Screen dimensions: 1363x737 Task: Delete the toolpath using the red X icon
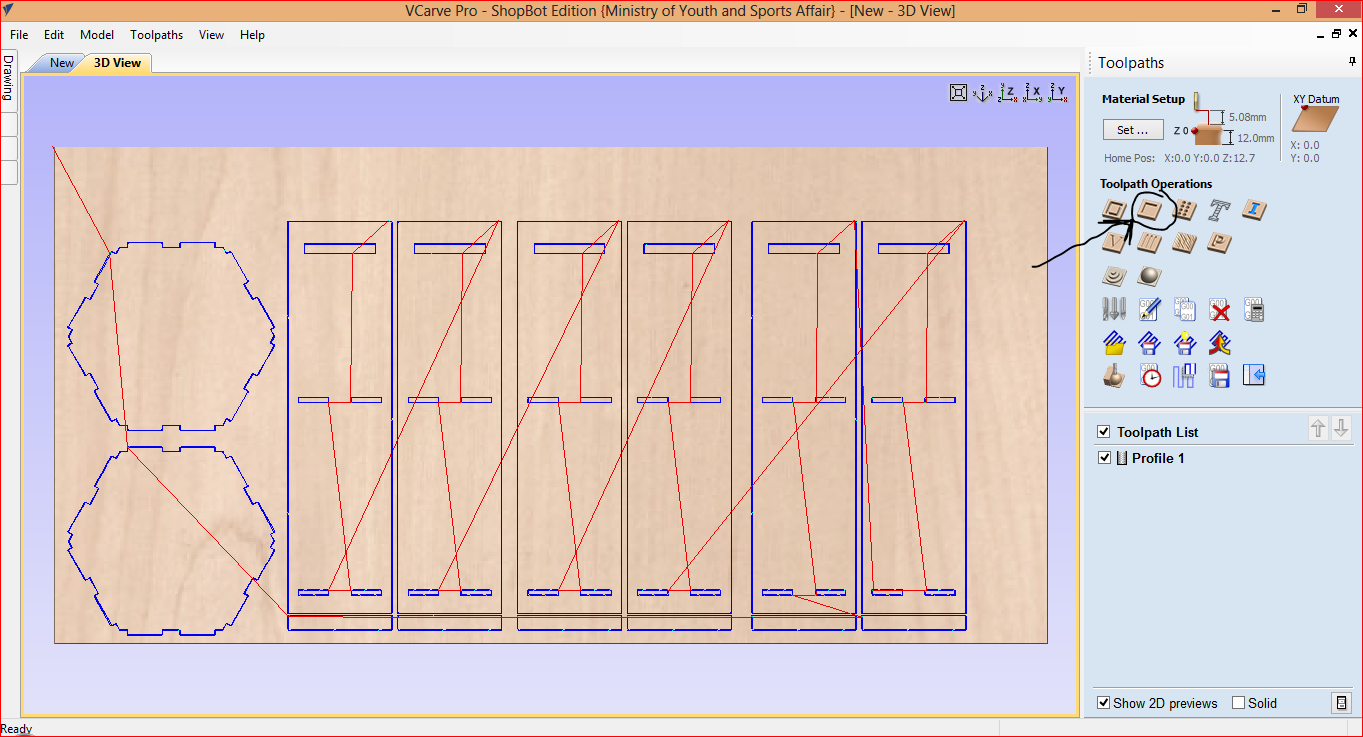[x=1220, y=310]
